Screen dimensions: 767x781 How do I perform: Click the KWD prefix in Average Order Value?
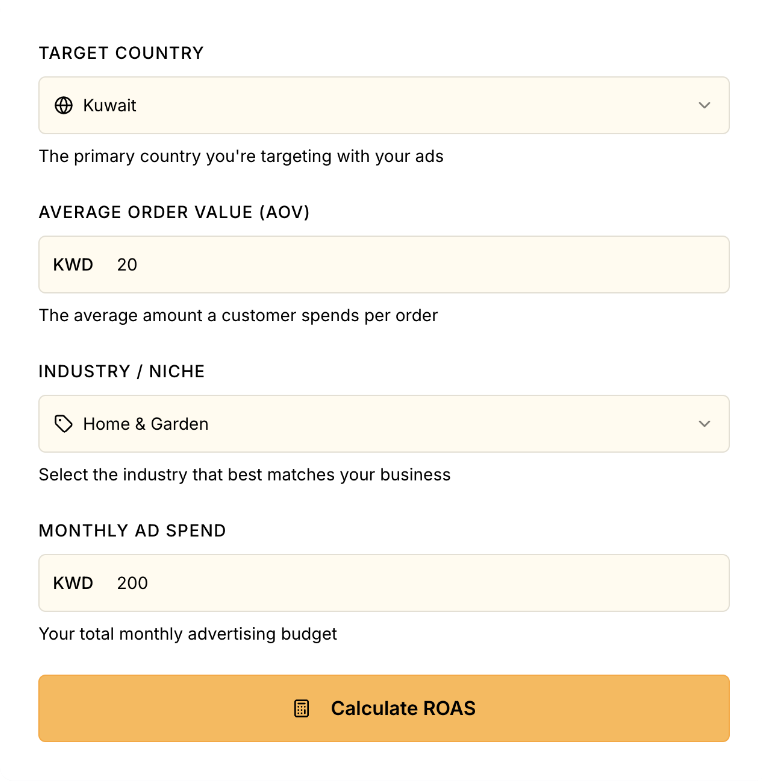[73, 265]
